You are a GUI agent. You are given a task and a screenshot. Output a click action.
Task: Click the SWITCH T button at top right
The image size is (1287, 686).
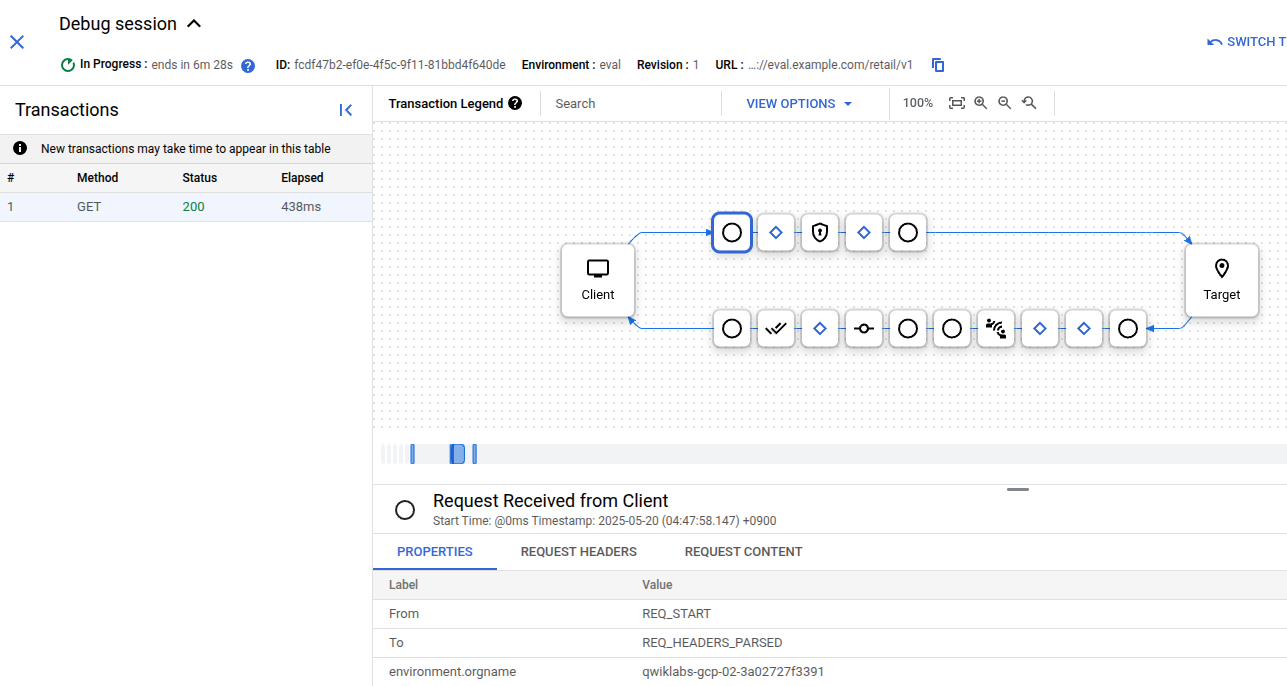click(1246, 42)
